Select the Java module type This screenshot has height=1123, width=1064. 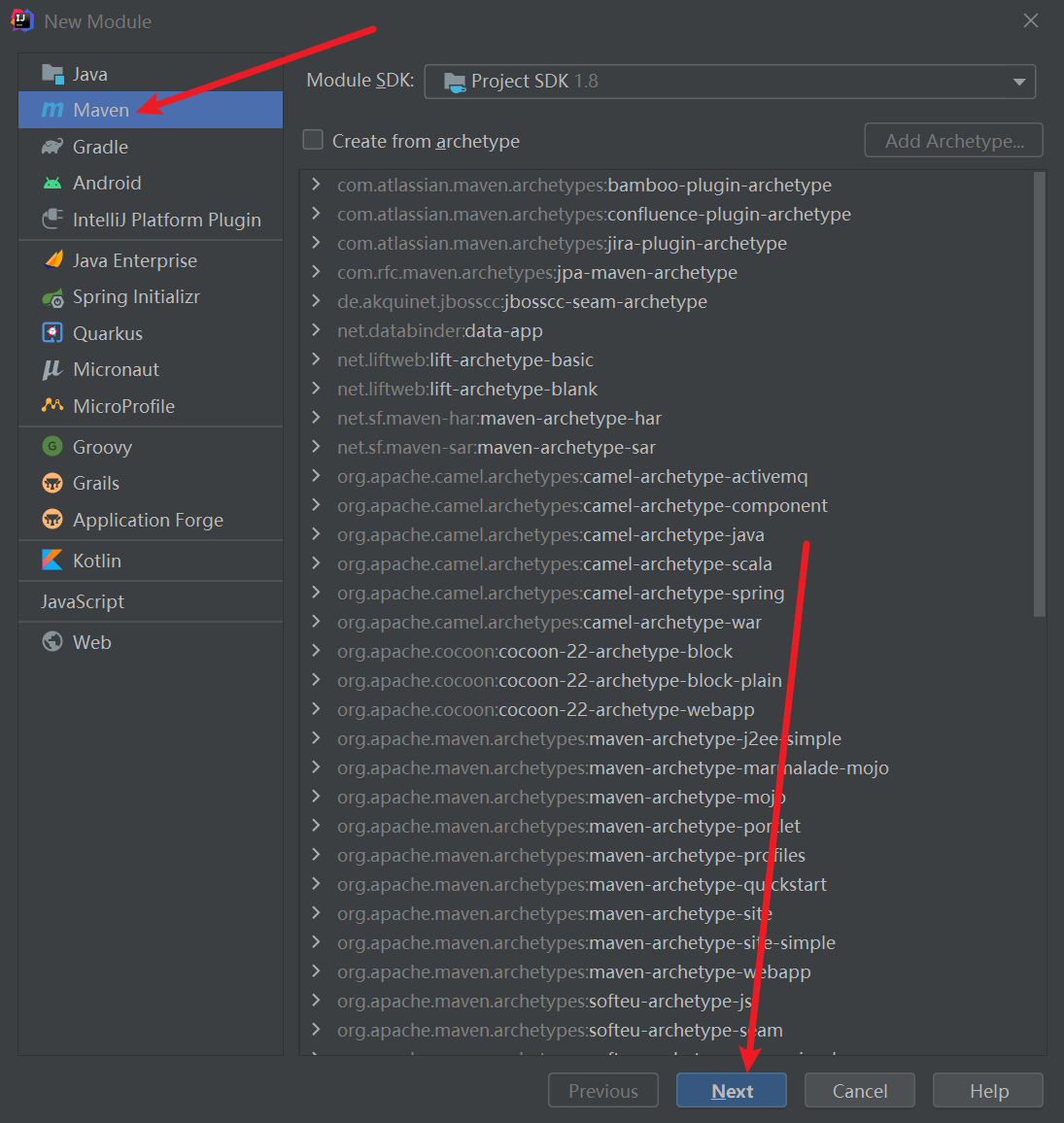[x=151, y=74]
